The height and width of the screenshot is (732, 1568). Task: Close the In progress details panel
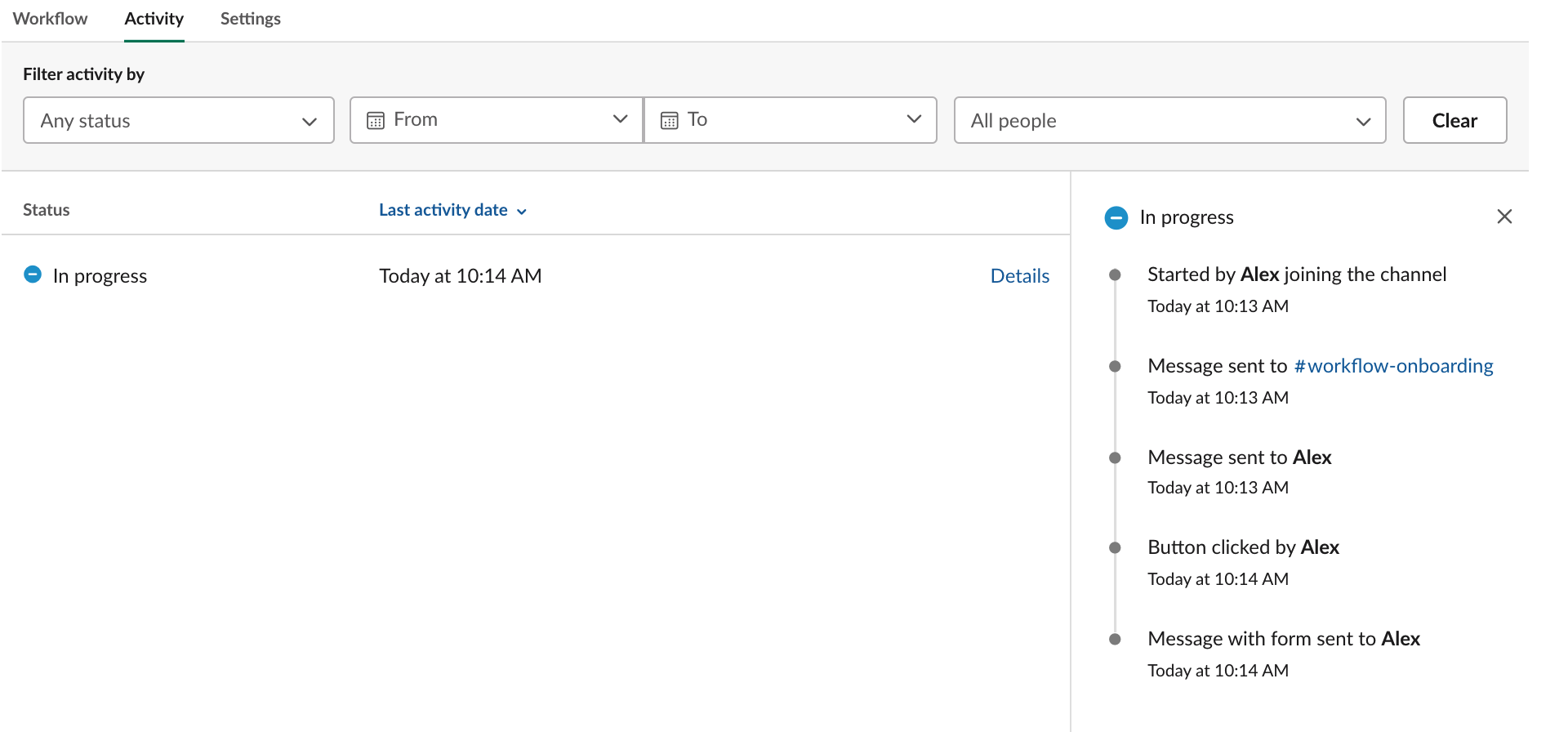1504,216
